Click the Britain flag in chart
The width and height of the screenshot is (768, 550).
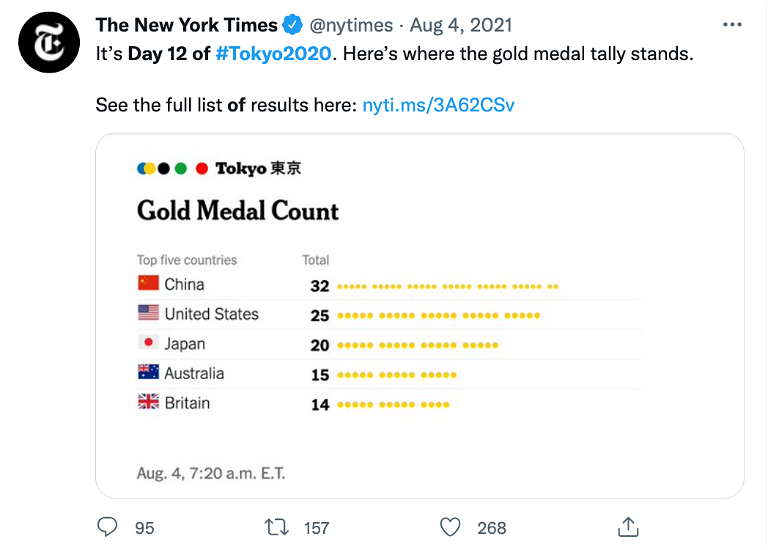(148, 402)
